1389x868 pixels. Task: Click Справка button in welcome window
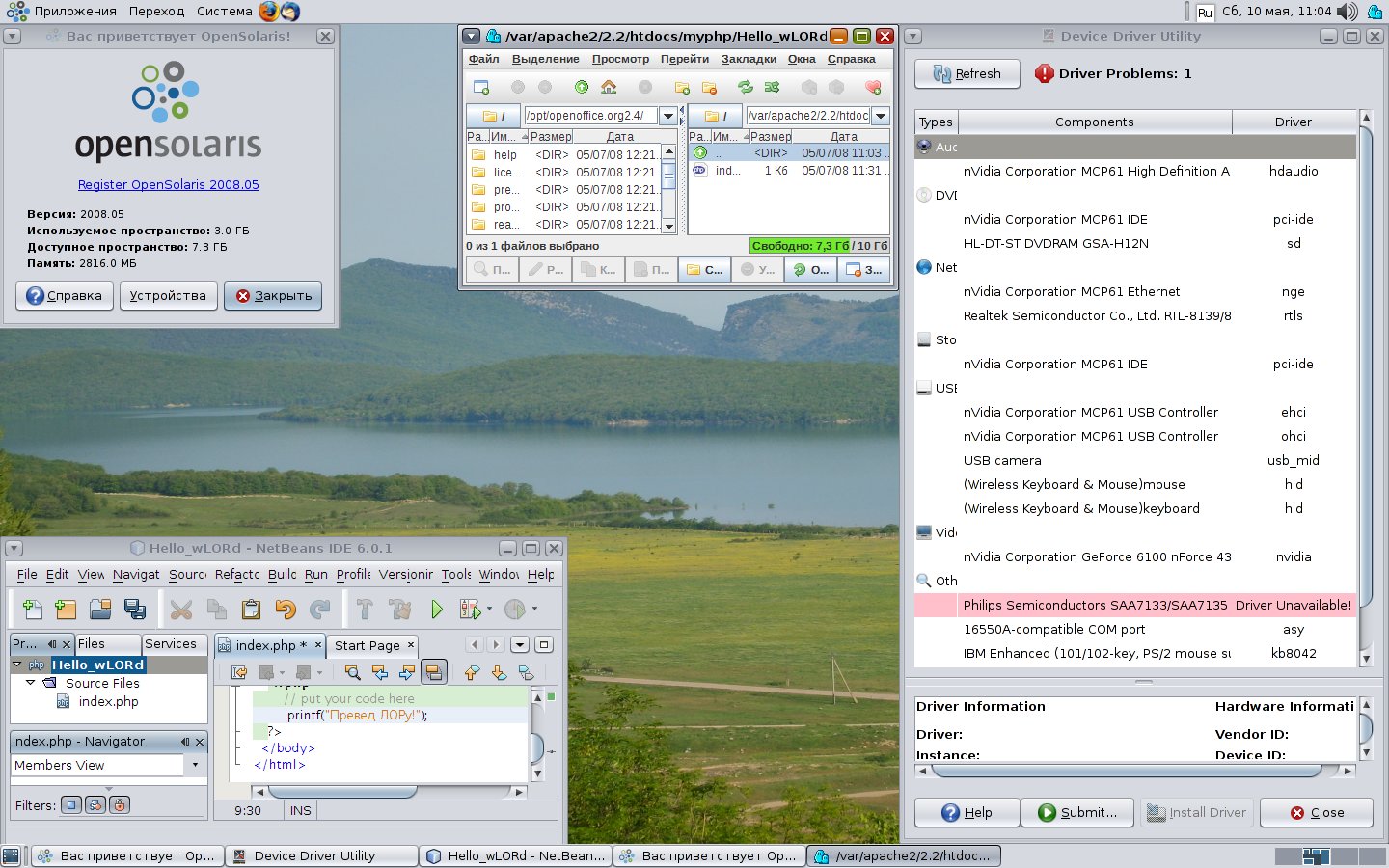tap(65, 295)
